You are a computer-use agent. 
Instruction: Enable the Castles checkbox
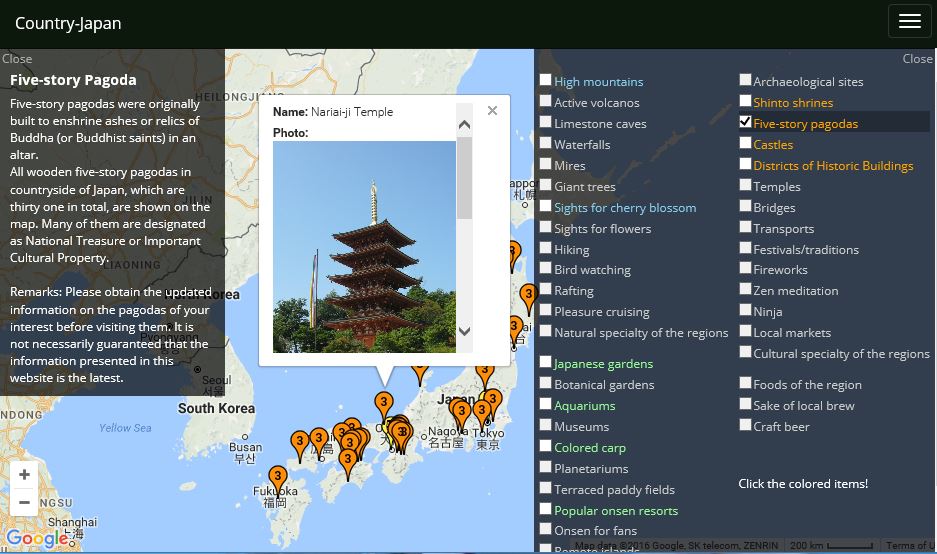pyautogui.click(x=745, y=143)
